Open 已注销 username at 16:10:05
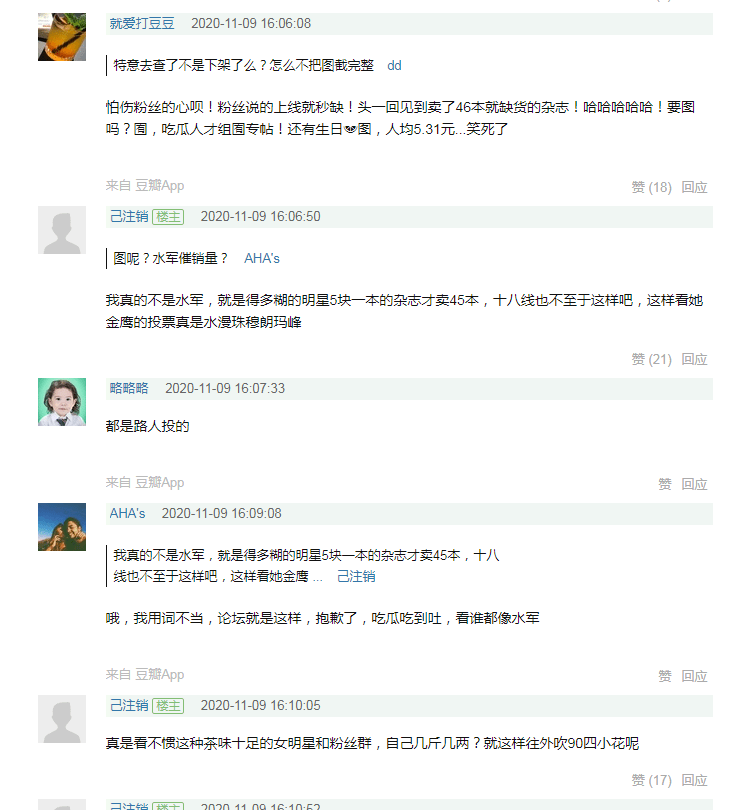This screenshot has width=729, height=810. [129, 706]
